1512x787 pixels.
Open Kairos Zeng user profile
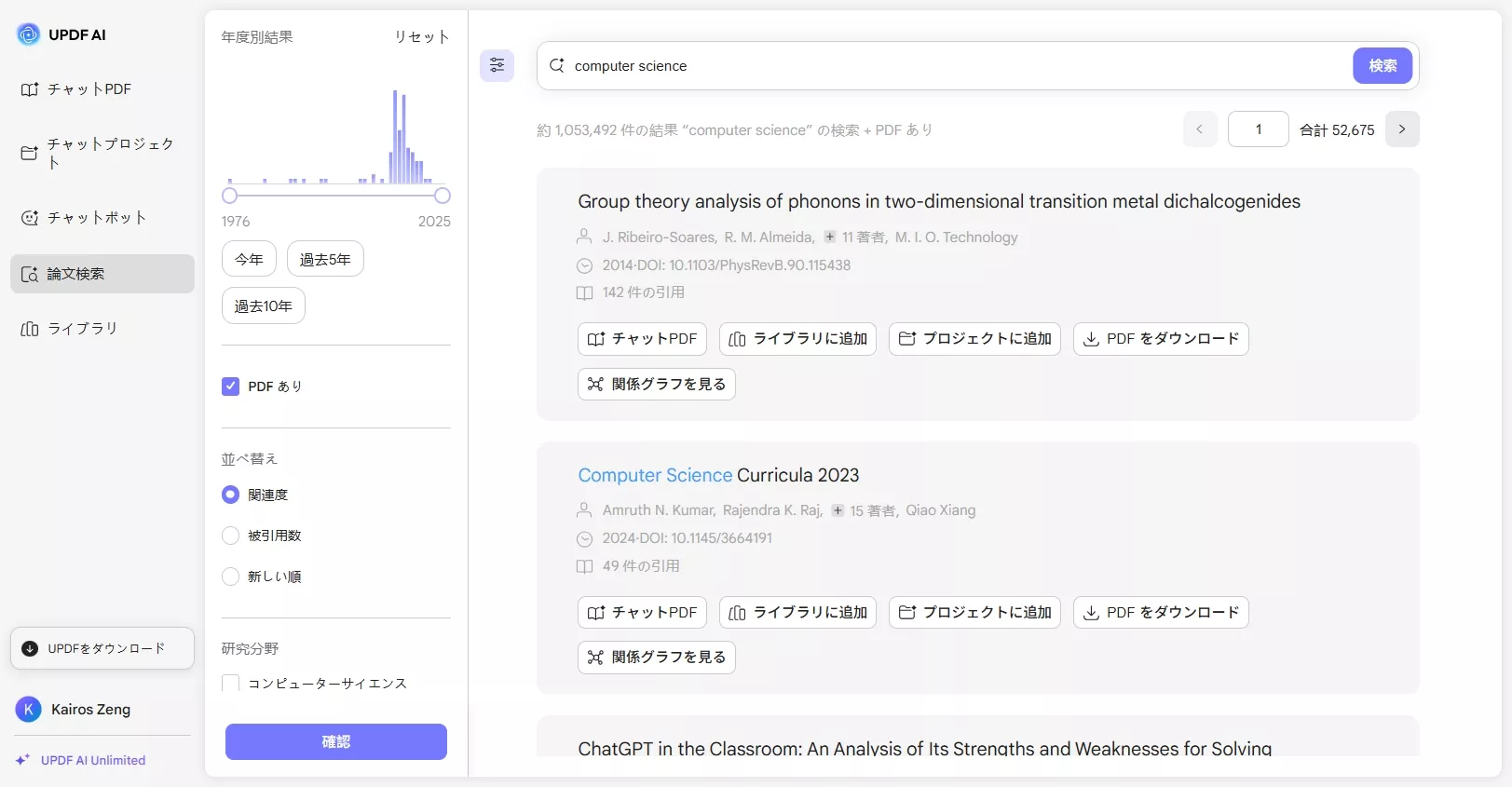click(x=90, y=710)
